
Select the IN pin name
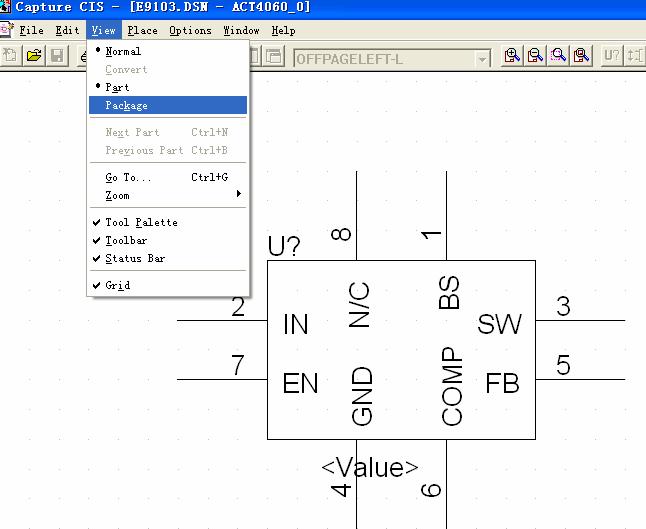[x=296, y=324]
